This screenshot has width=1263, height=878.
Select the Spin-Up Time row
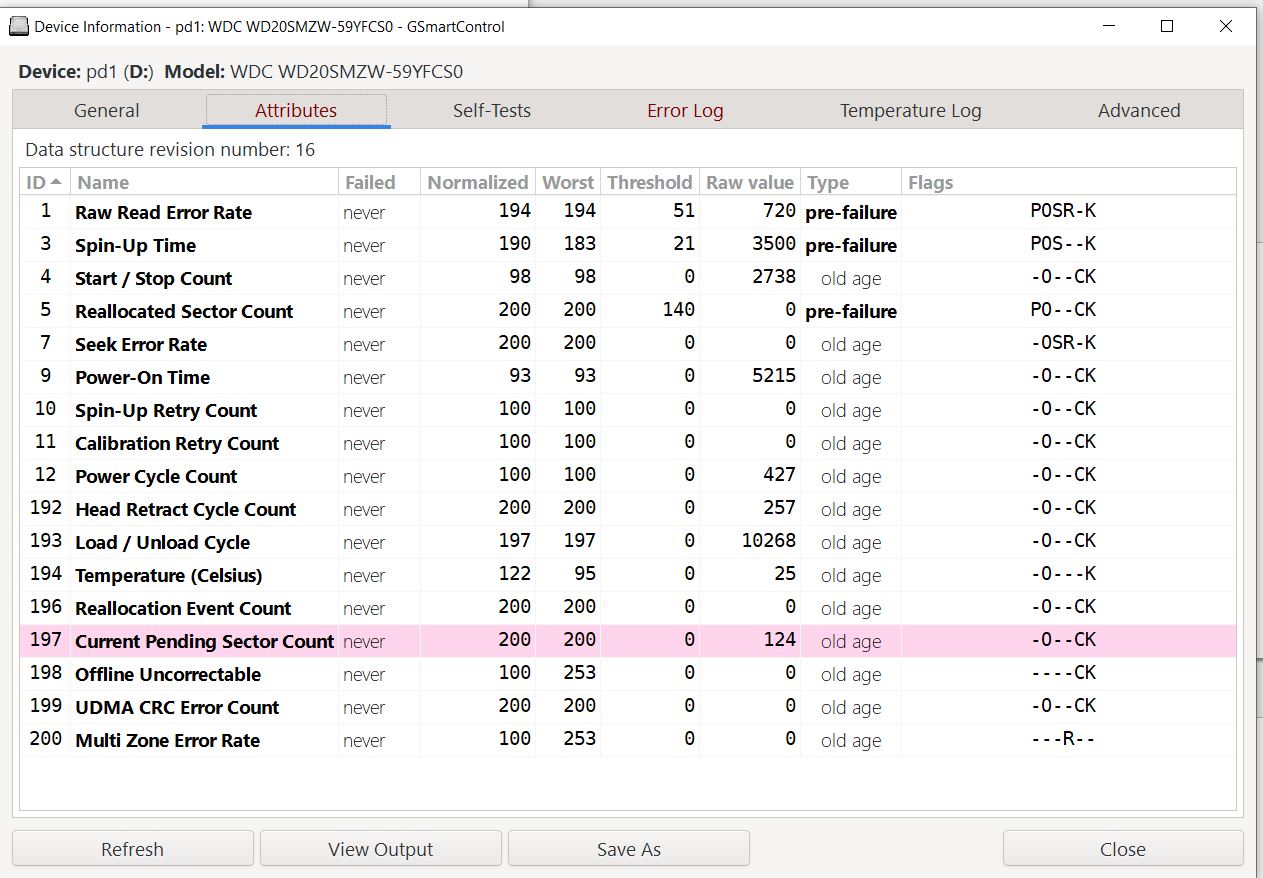(628, 245)
